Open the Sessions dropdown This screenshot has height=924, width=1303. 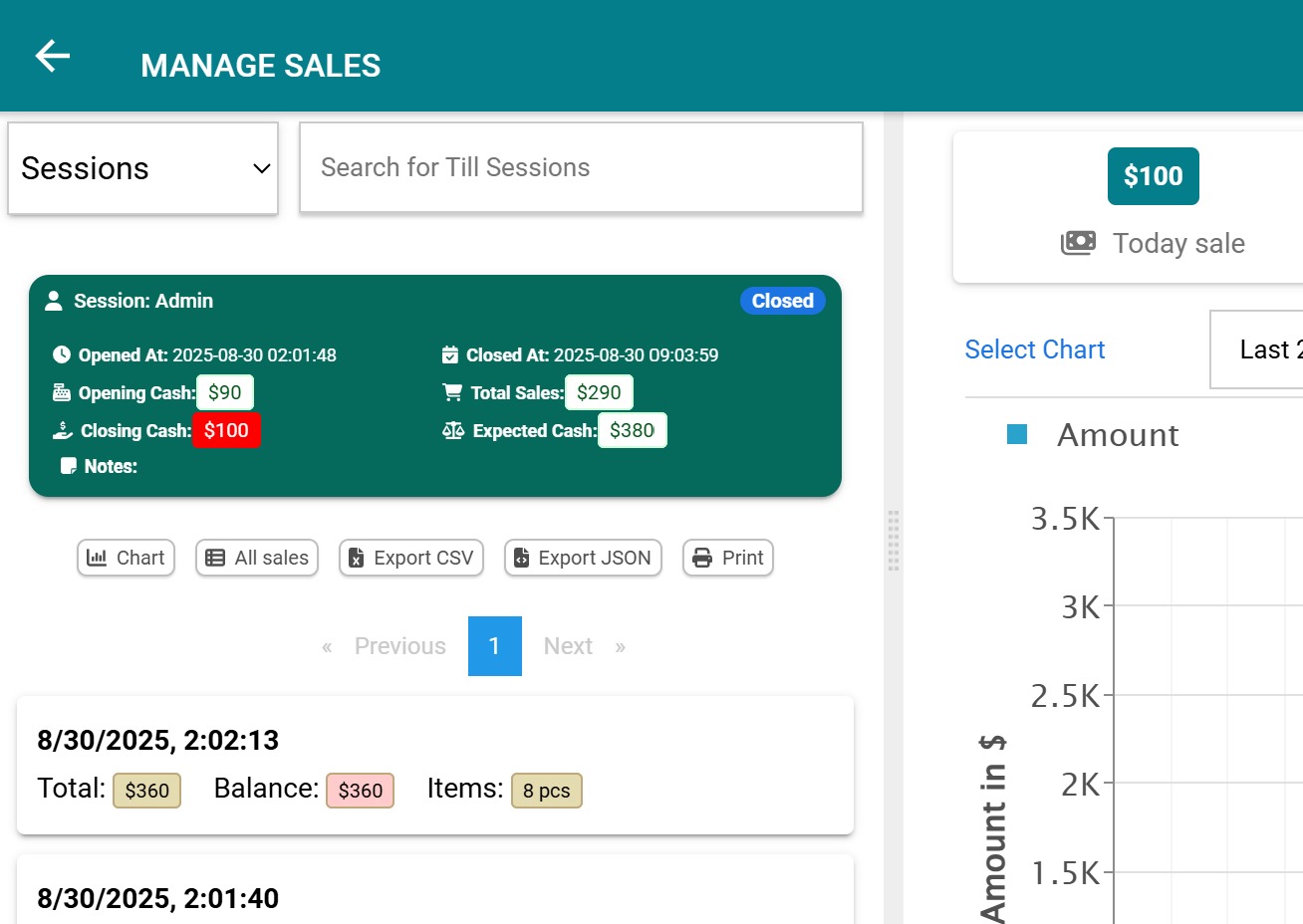pyautogui.click(x=142, y=168)
